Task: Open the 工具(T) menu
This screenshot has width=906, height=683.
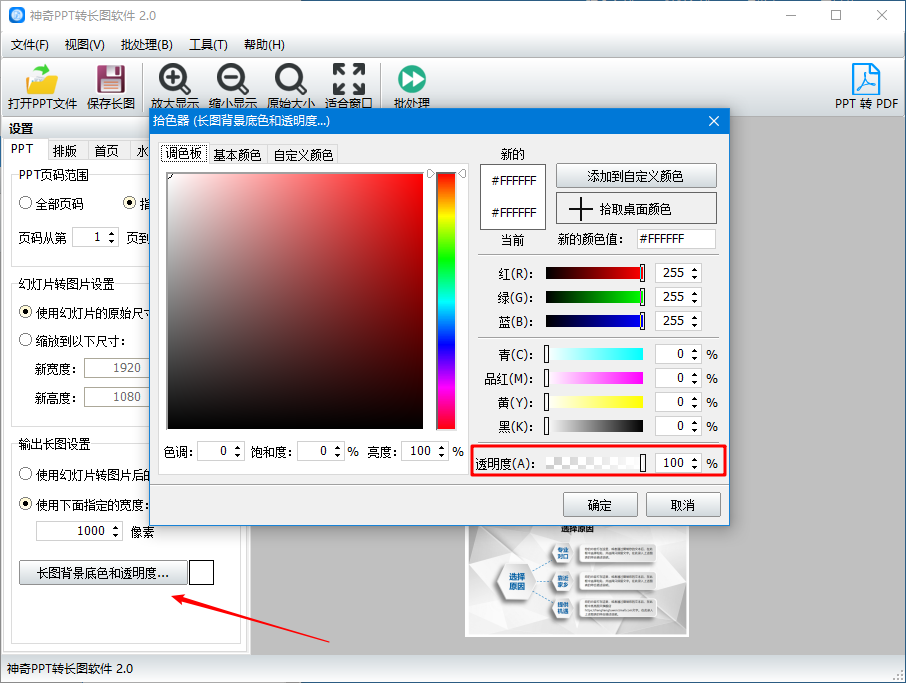Action: [x=208, y=44]
